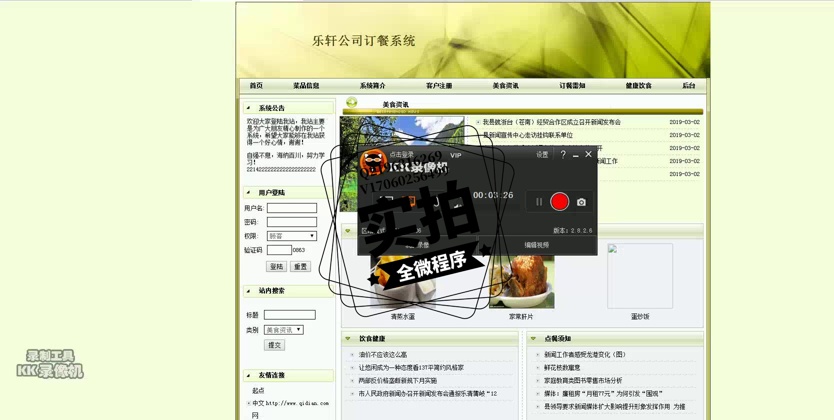The height and width of the screenshot is (420, 834).
Task: Open news 县新闻宣传中心走访挂钩联系单位
Action: click(528, 135)
